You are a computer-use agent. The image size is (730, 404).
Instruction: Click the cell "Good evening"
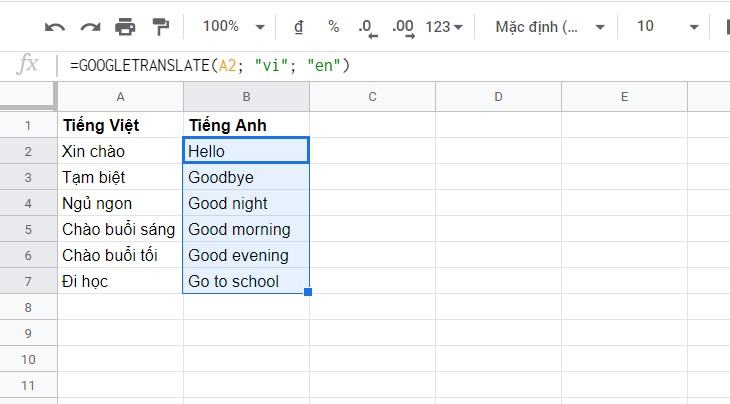point(246,256)
